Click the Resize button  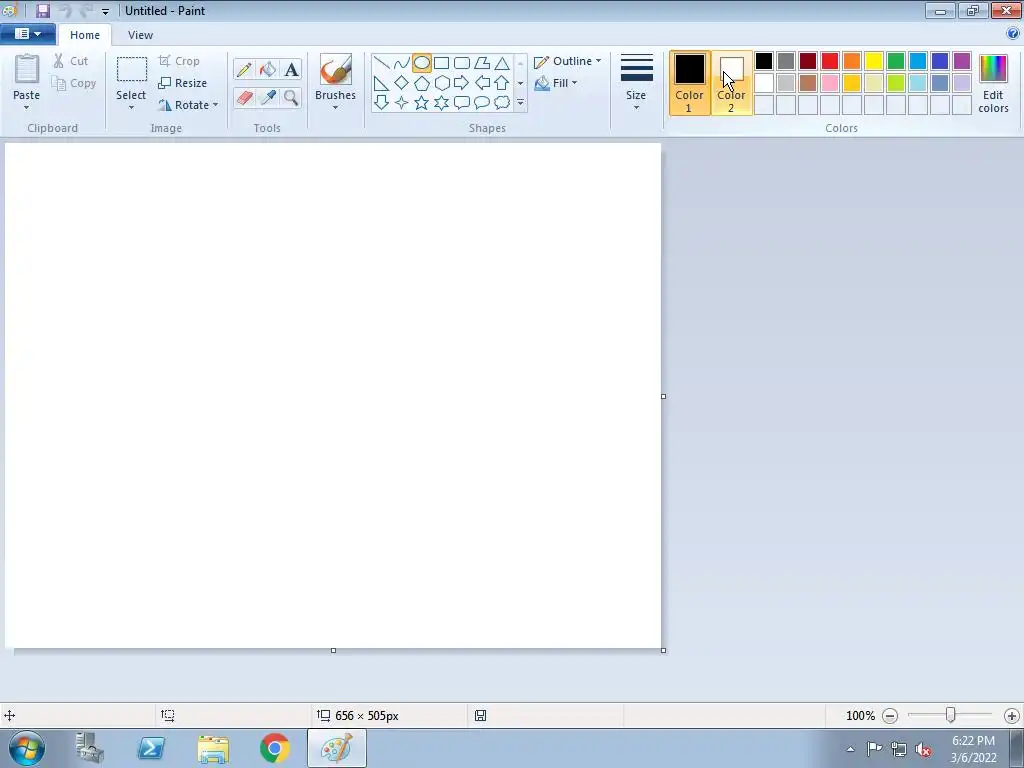tap(183, 83)
